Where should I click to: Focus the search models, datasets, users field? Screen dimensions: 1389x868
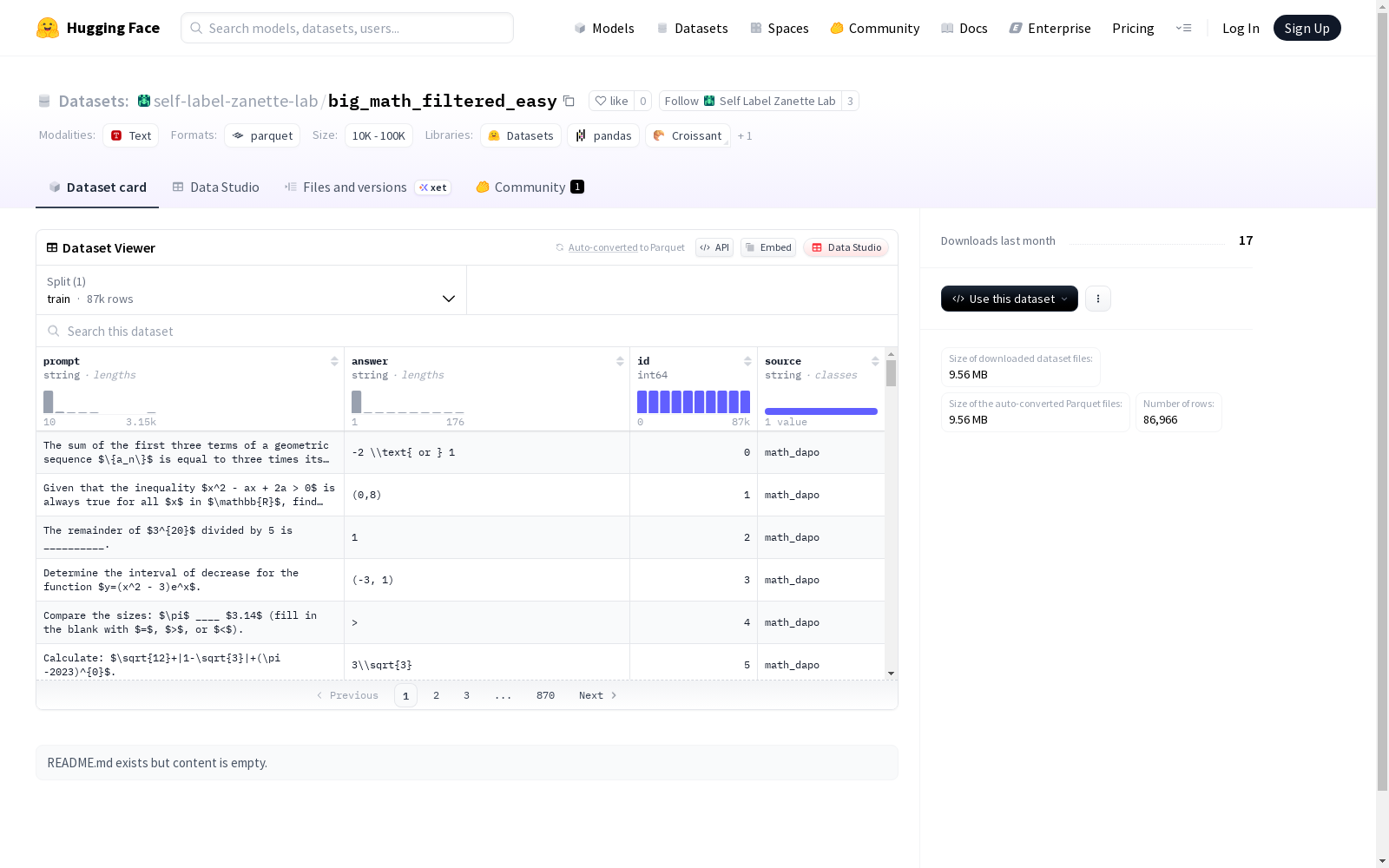click(347, 28)
